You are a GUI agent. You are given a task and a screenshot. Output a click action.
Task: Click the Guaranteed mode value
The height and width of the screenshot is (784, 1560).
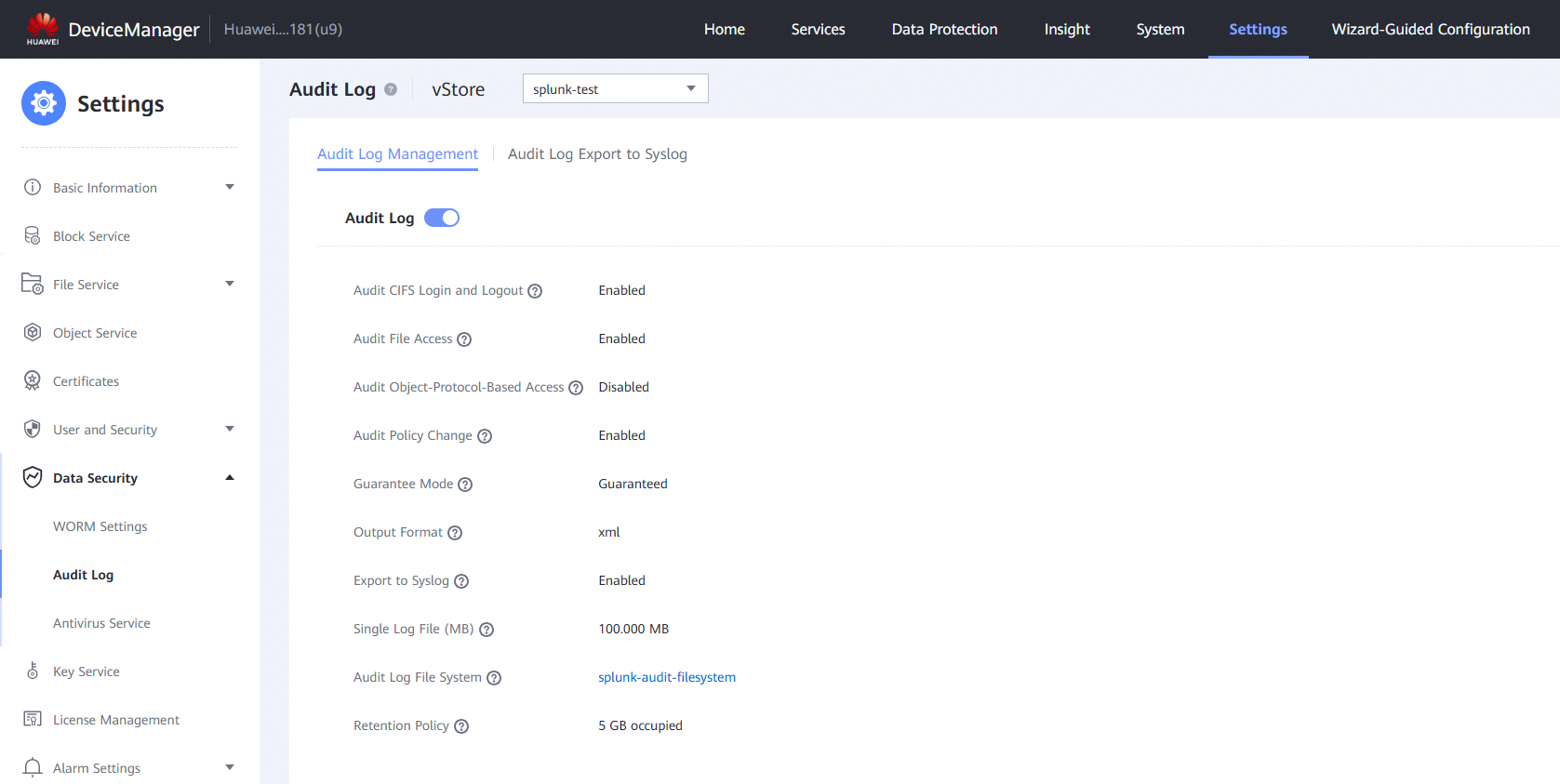pyautogui.click(x=633, y=484)
